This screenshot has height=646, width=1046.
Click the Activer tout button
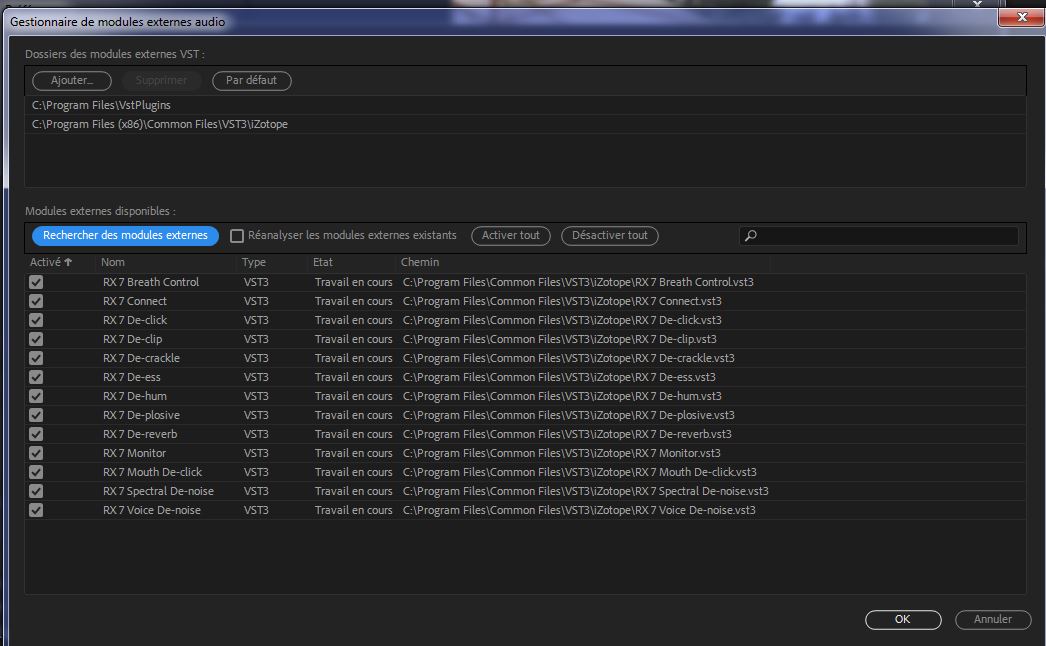(x=510, y=236)
